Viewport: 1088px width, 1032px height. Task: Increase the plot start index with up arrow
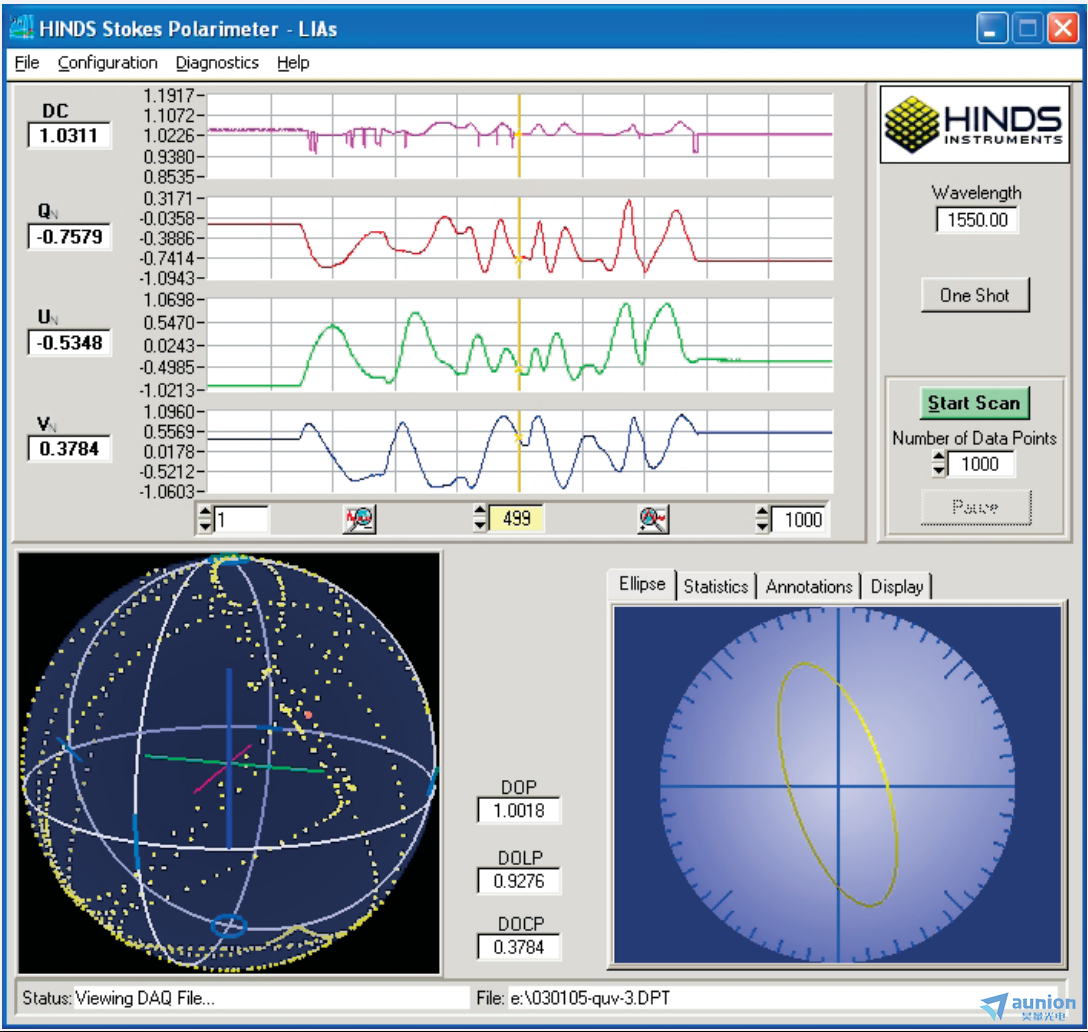coord(205,513)
